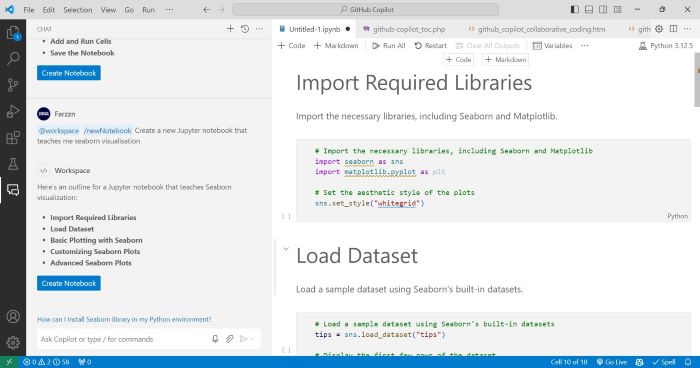Toggle secondary side bar visibility

(603, 9)
